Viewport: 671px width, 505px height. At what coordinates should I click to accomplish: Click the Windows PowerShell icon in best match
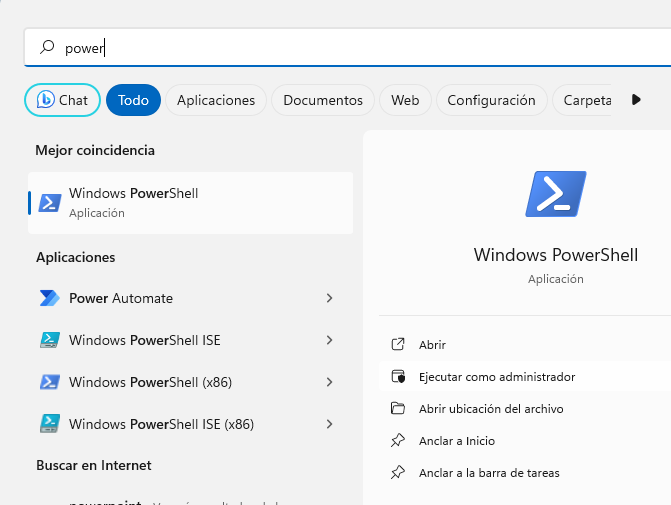click(x=50, y=203)
